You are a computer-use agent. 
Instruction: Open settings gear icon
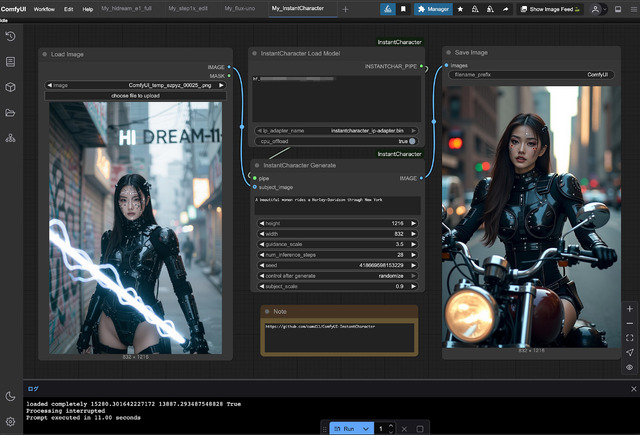coord(11,422)
